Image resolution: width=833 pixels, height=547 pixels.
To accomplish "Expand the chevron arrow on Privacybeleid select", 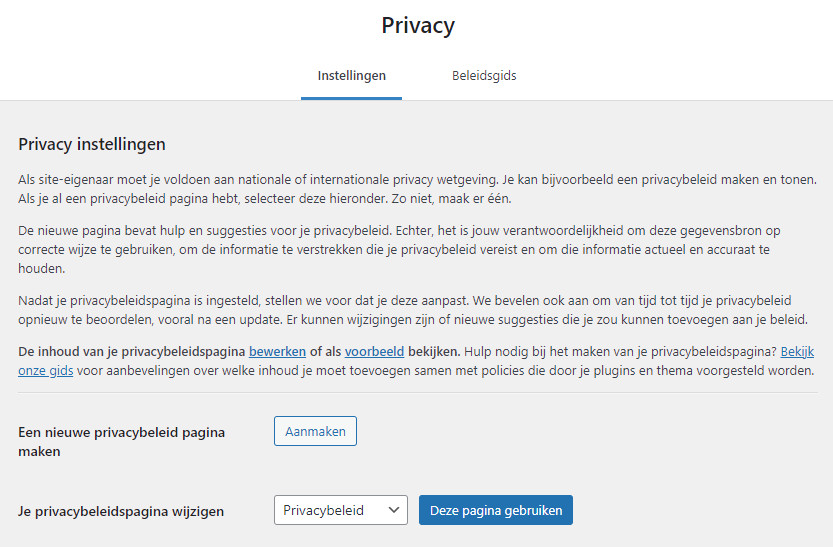I will click(392, 510).
